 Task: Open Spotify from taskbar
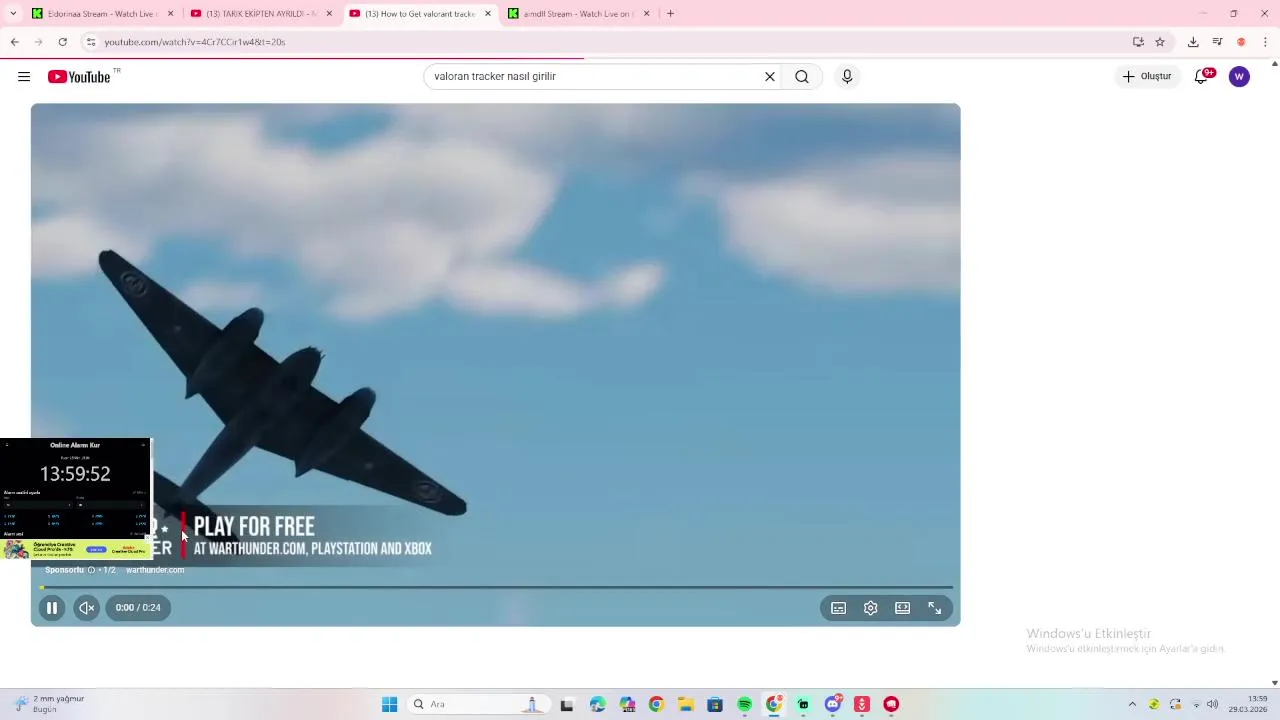tap(744, 705)
